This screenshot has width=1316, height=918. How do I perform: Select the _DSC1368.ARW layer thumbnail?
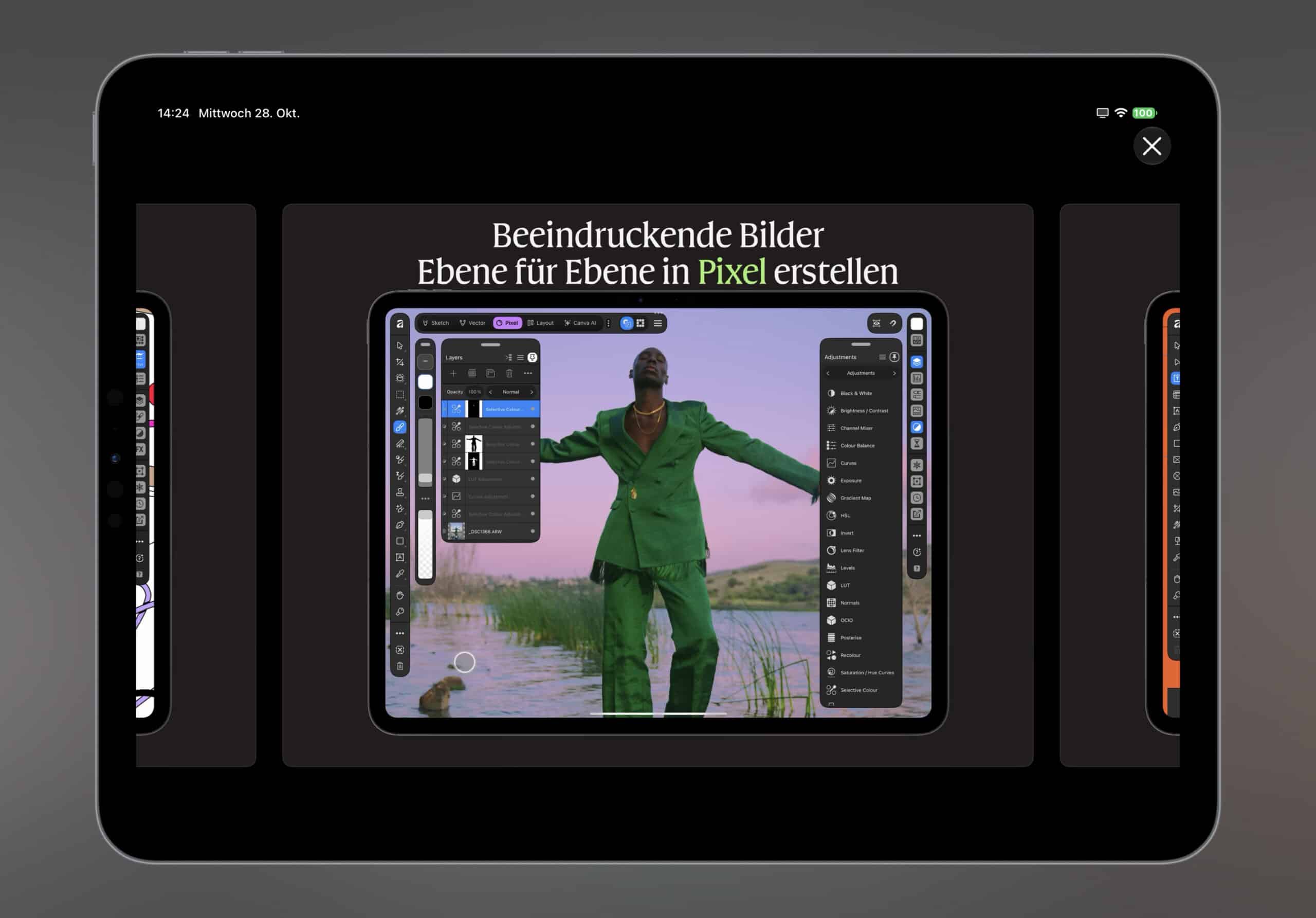tap(456, 531)
